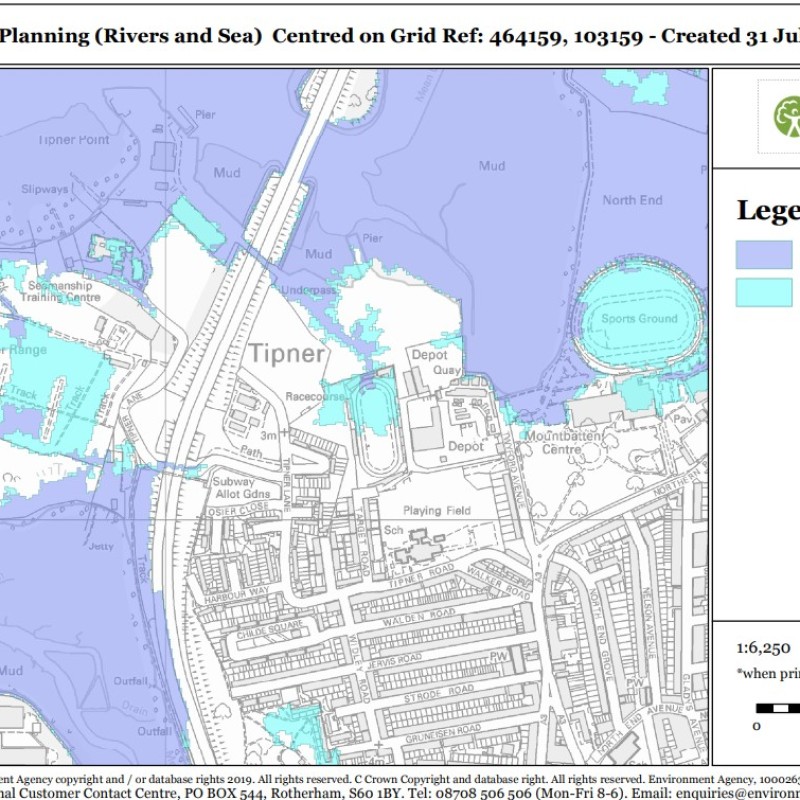The image size is (800, 800).
Task: Select the Racecourse label on the map
Action: click(x=314, y=396)
